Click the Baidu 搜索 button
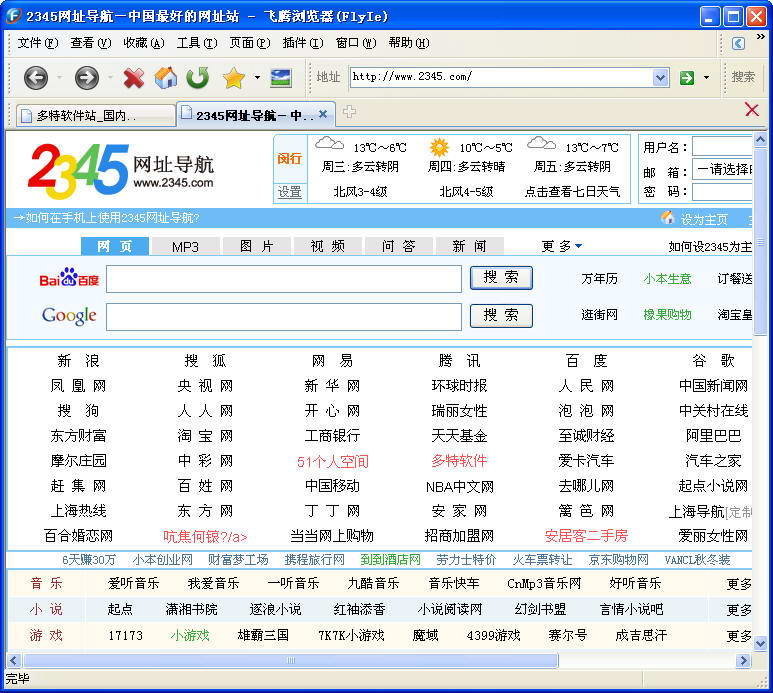This screenshot has width=773, height=693. coord(501,278)
